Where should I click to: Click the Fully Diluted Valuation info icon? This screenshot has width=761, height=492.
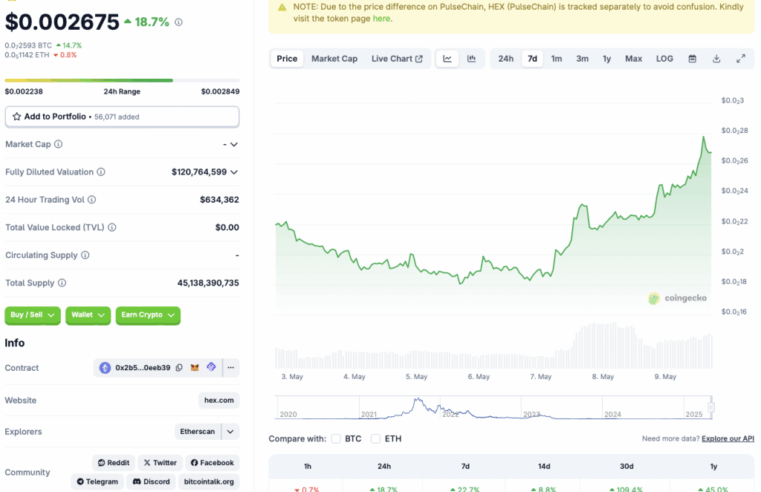(101, 172)
